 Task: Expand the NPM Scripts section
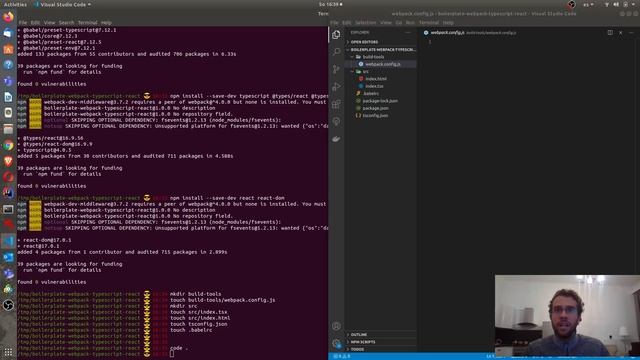[x=381, y=342]
